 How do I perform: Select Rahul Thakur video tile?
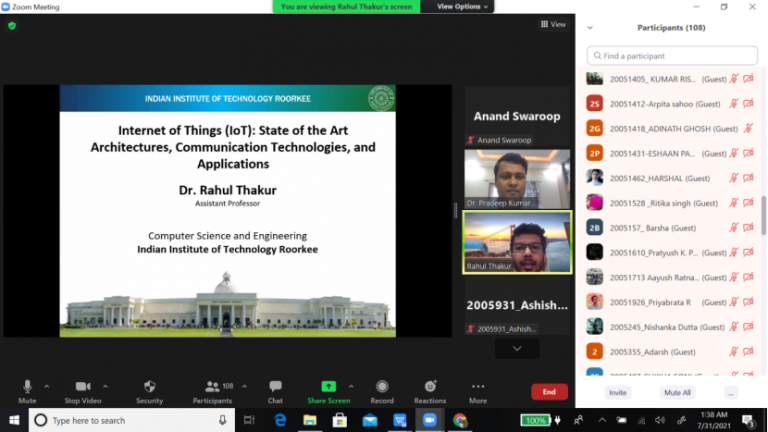point(517,242)
